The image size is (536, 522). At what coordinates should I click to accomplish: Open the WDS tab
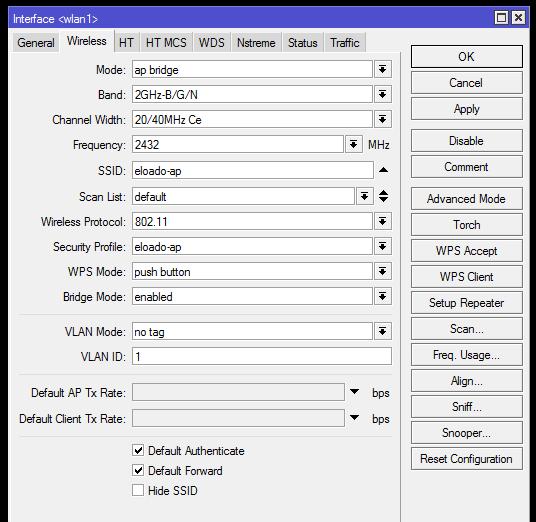tap(212, 43)
